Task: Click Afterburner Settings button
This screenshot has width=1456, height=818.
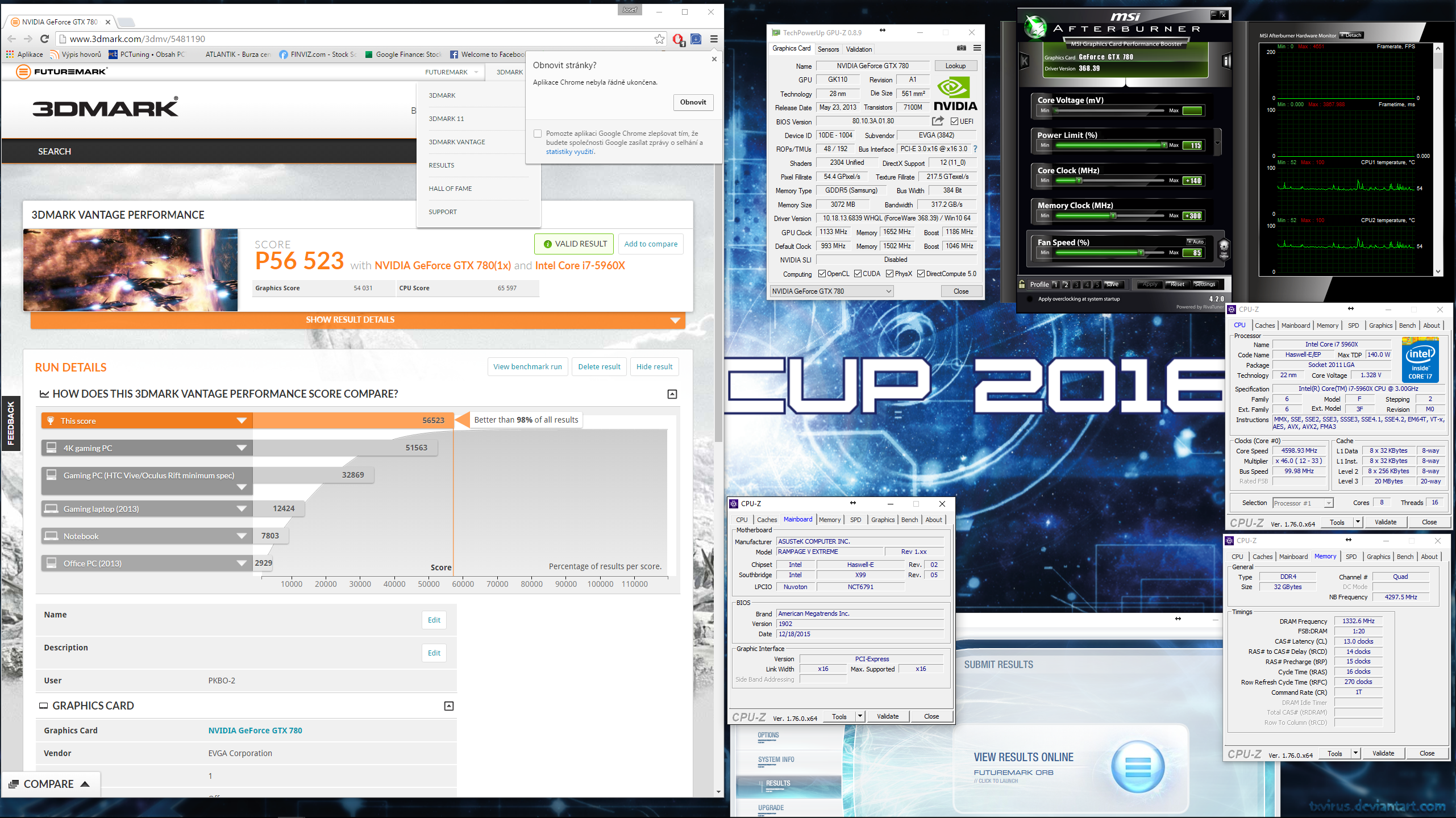Action: [1204, 285]
